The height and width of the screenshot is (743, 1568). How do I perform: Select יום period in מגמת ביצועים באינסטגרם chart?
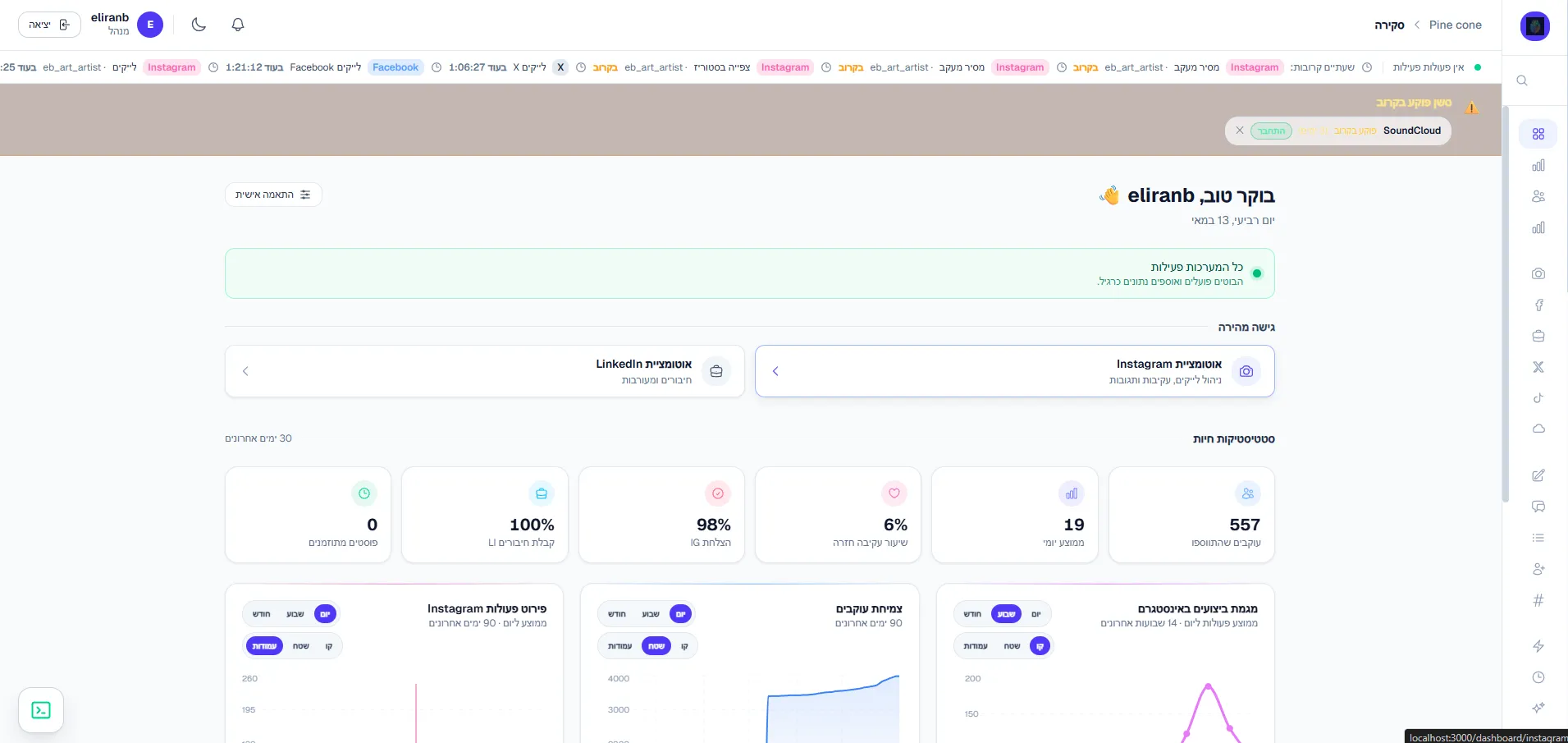click(1036, 614)
